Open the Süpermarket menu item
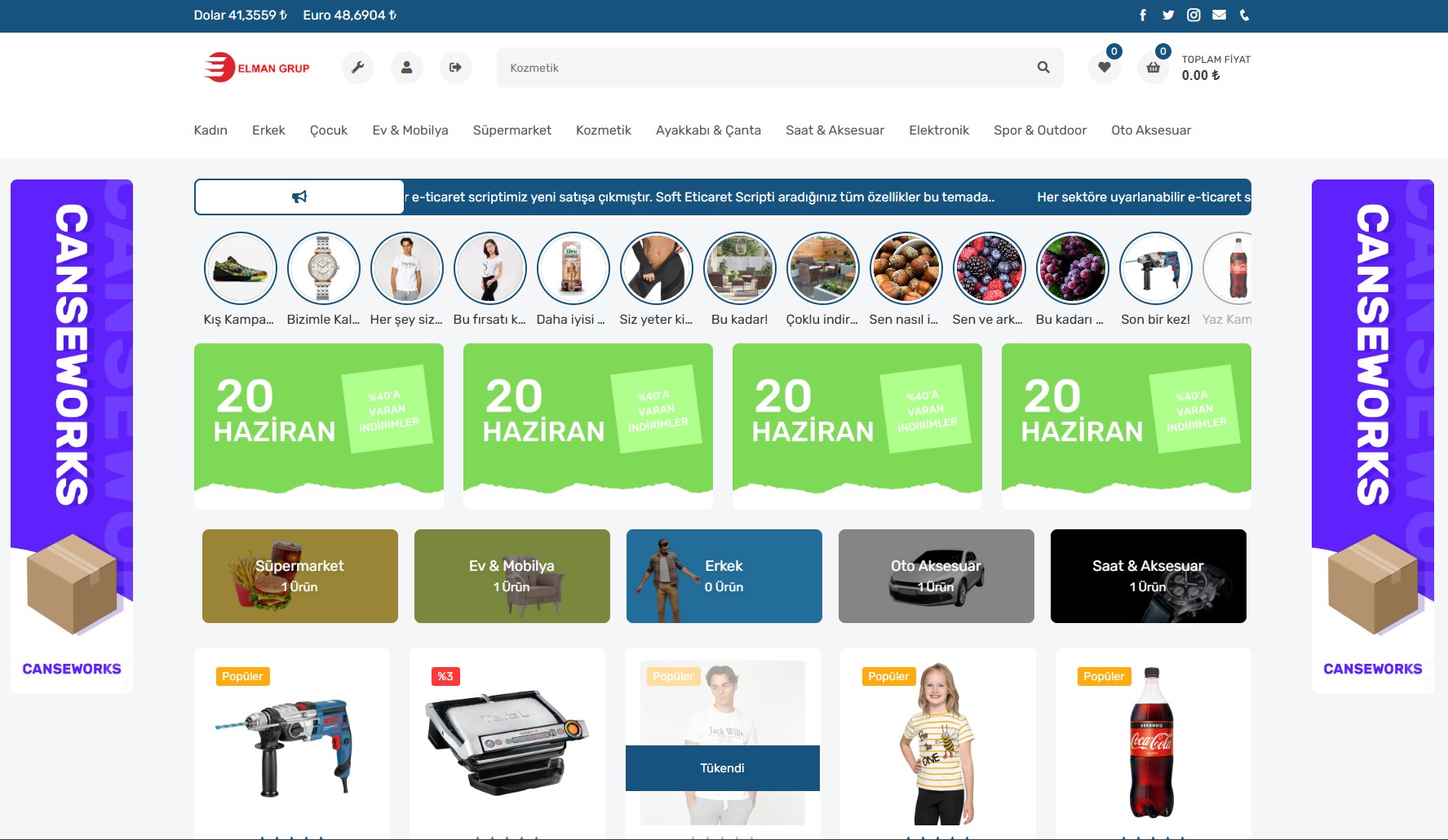Image resolution: width=1448 pixels, height=840 pixels. pos(511,130)
